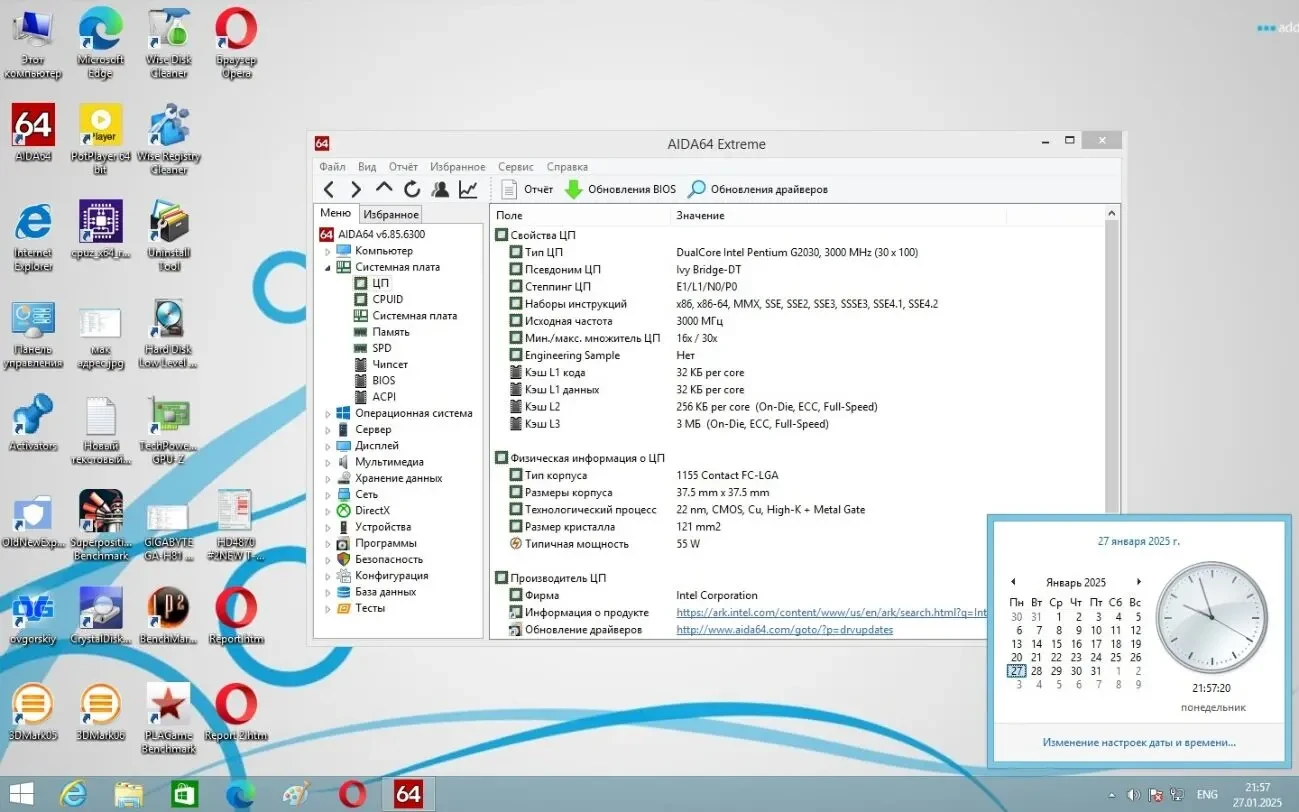Screen dimensions: 1299x812
Task: Open driver updates from the toolbar
Action: [757, 189]
